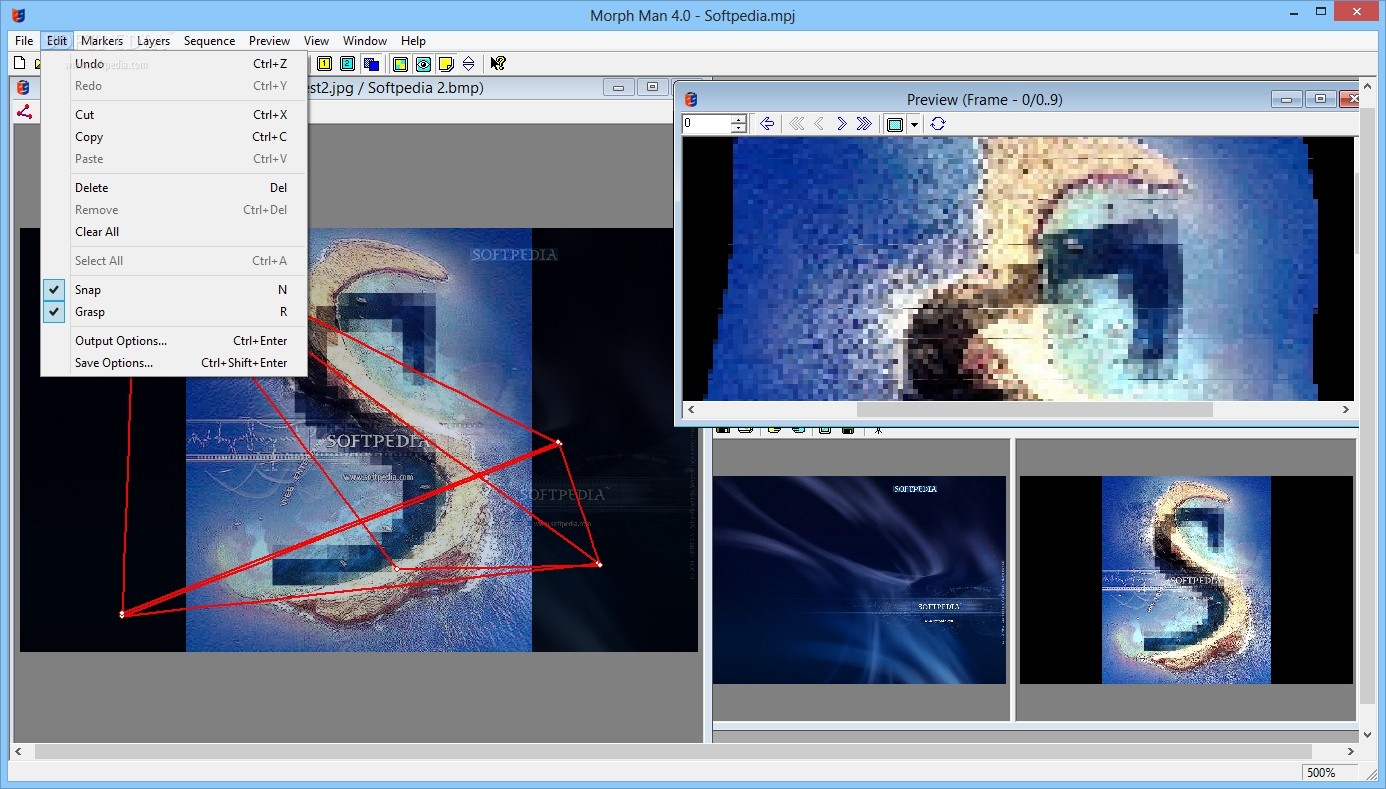
Task: Click the context help arrow-question icon
Action: (x=498, y=64)
